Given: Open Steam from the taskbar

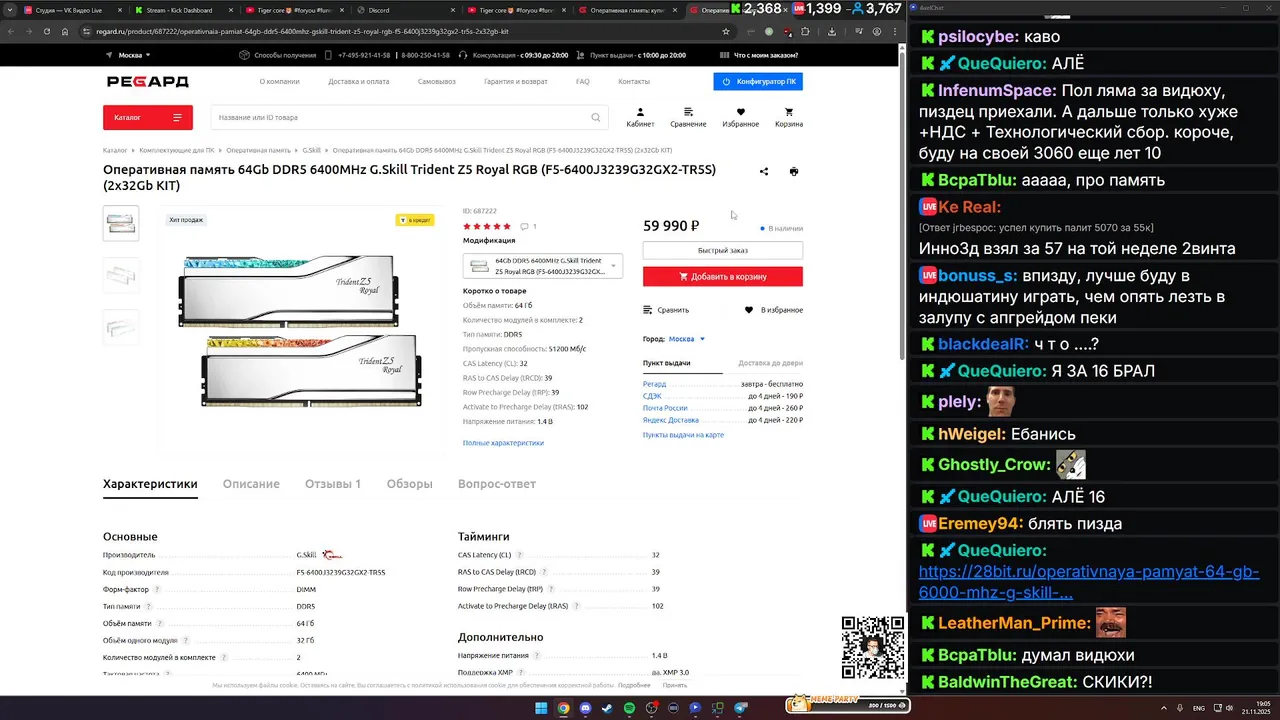Looking at the screenshot, I should 607,708.
